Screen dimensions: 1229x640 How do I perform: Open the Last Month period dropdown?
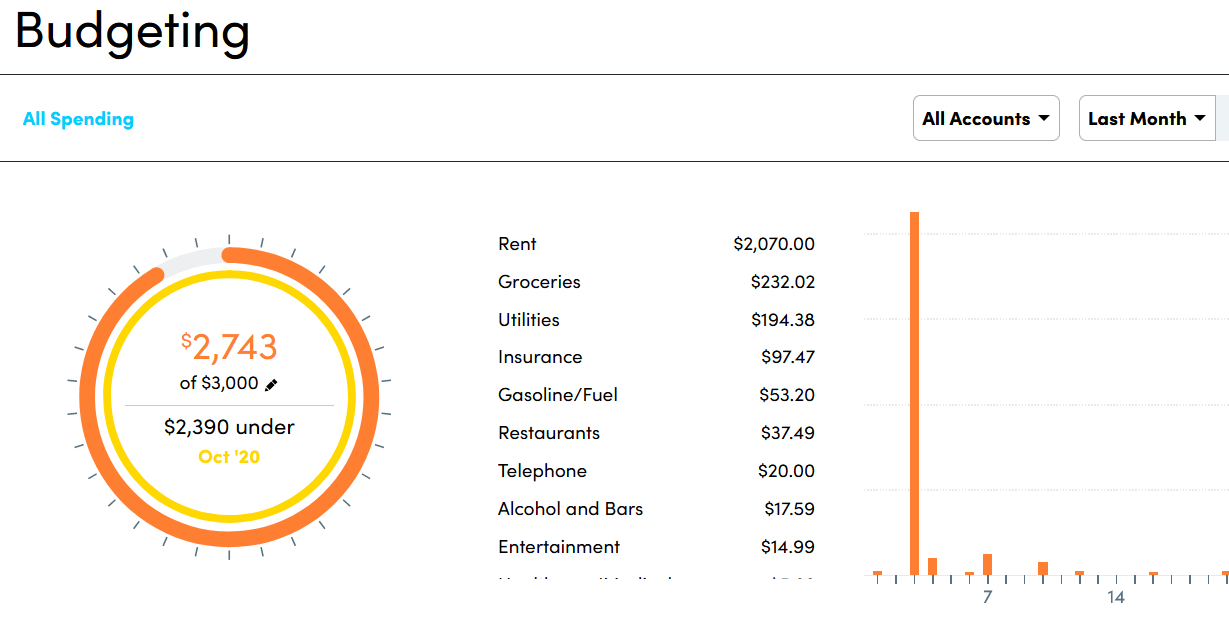(x=1147, y=118)
